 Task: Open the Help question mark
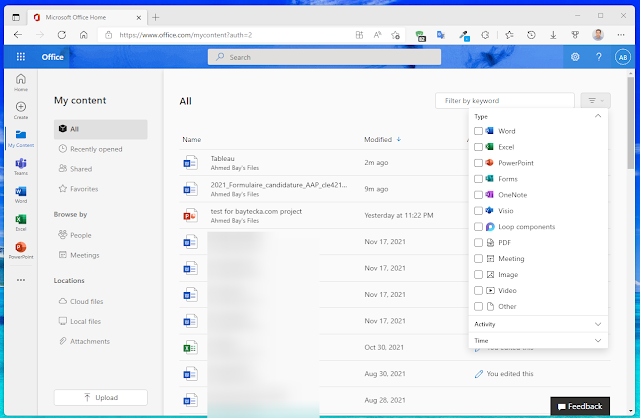(x=599, y=57)
